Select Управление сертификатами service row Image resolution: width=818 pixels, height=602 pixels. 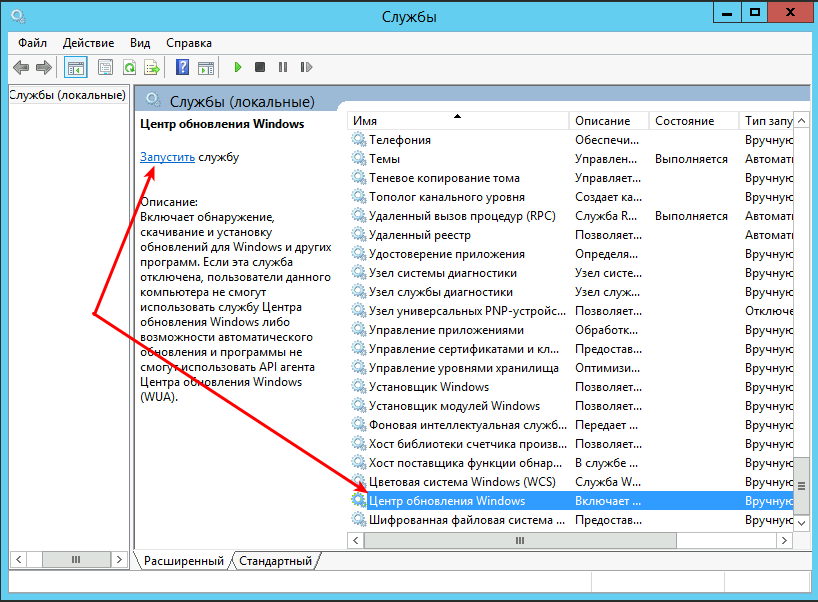coord(571,349)
